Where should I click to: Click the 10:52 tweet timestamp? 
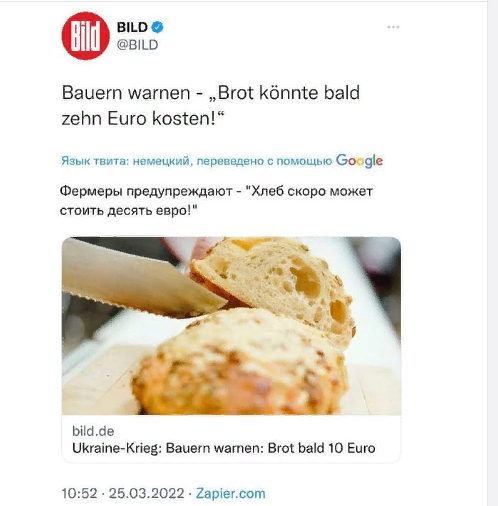click(x=79, y=493)
